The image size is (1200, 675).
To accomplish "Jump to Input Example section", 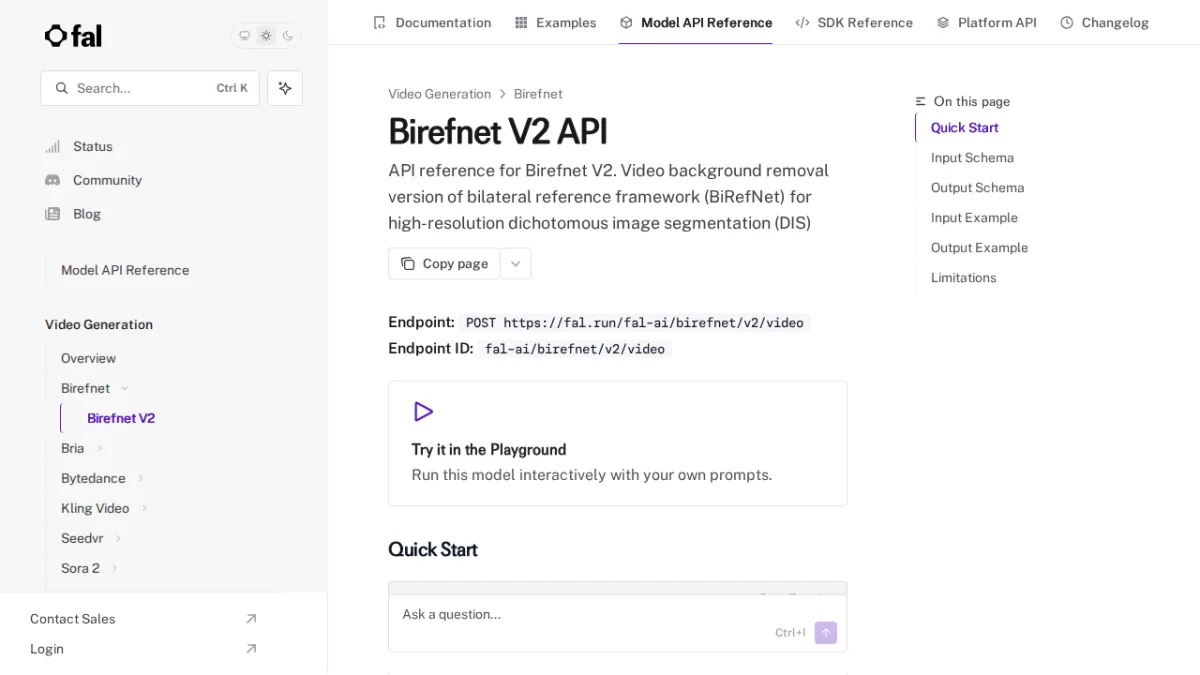I will [974, 218].
